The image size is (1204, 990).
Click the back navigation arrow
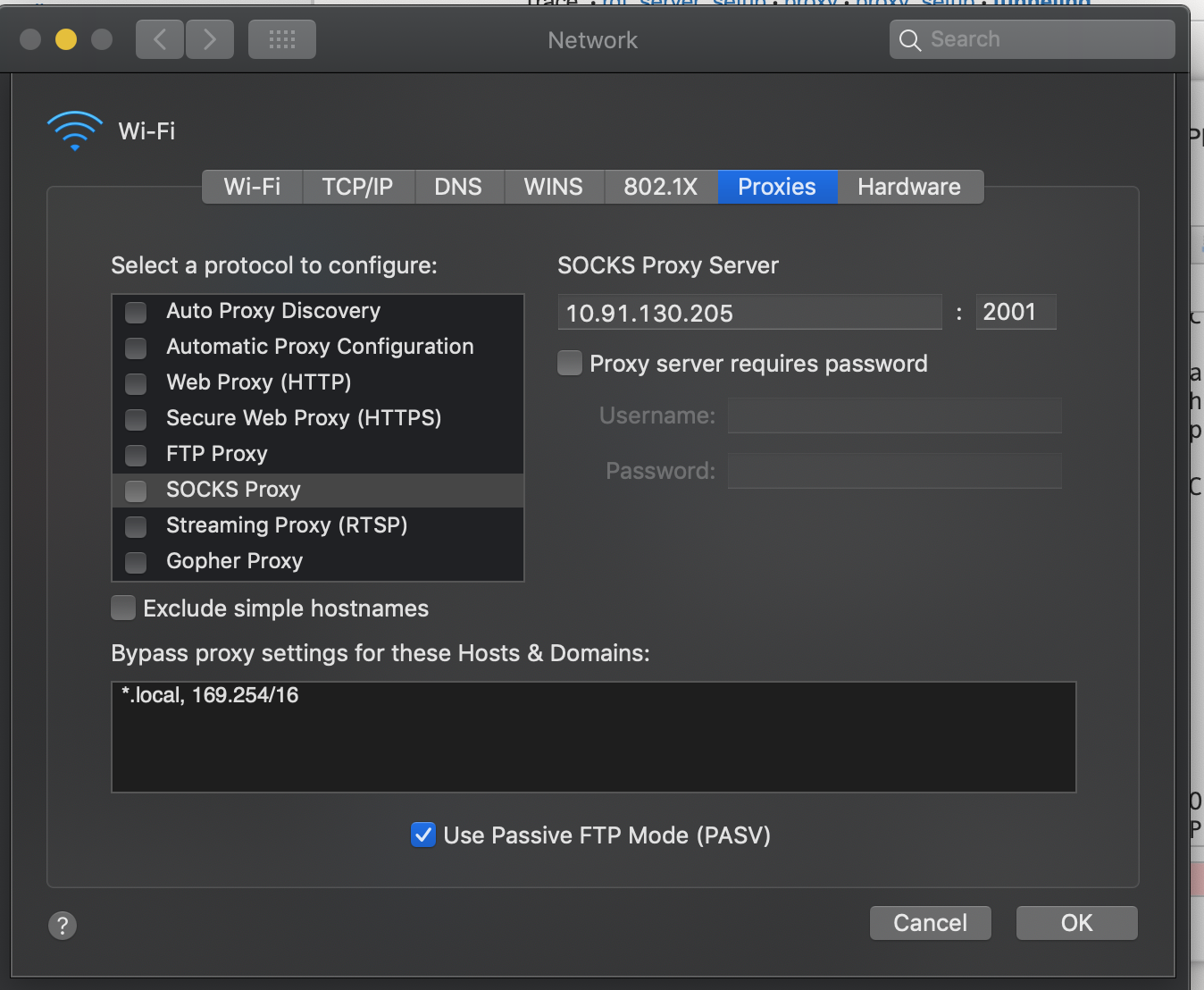coord(160,39)
